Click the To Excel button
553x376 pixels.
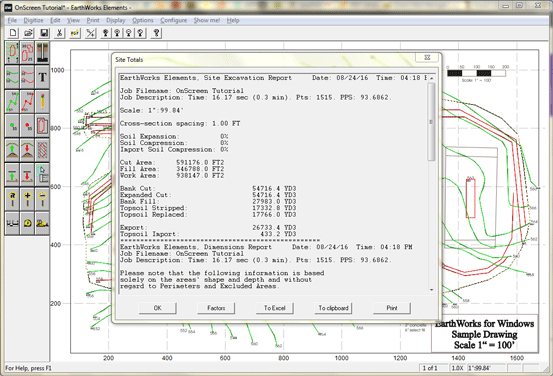coord(274,308)
